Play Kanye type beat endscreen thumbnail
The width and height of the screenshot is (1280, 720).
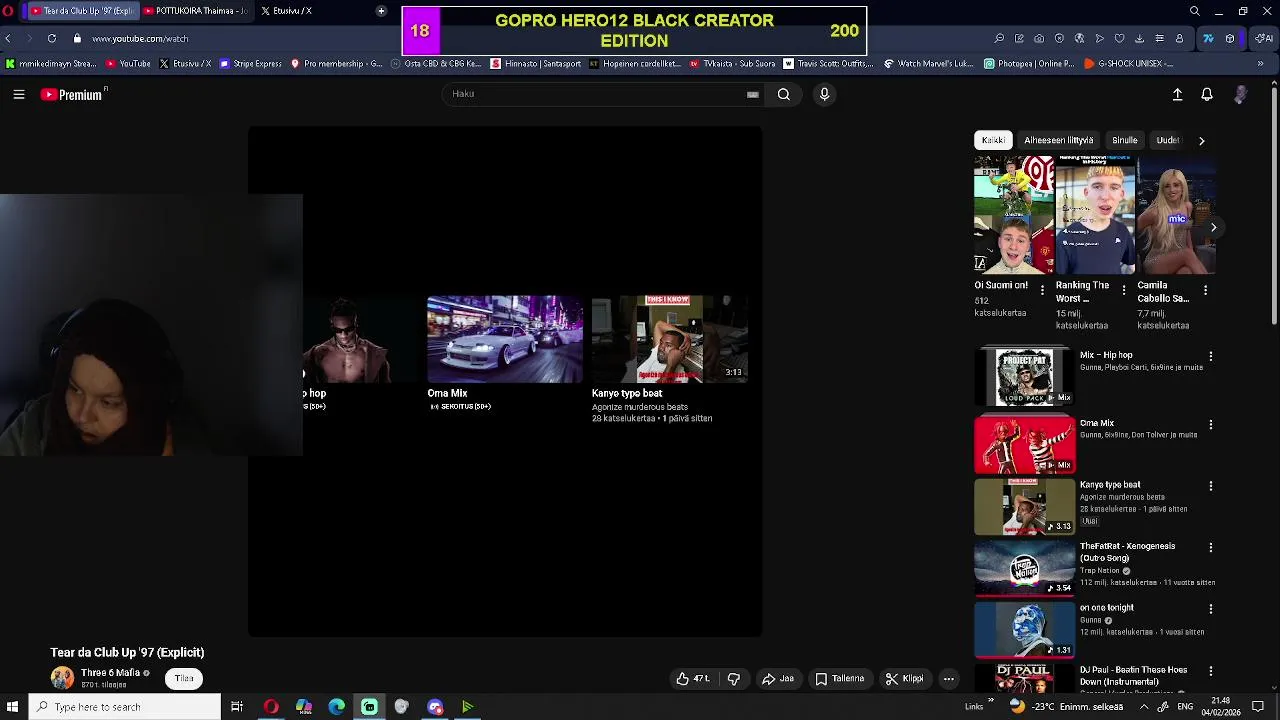669,339
